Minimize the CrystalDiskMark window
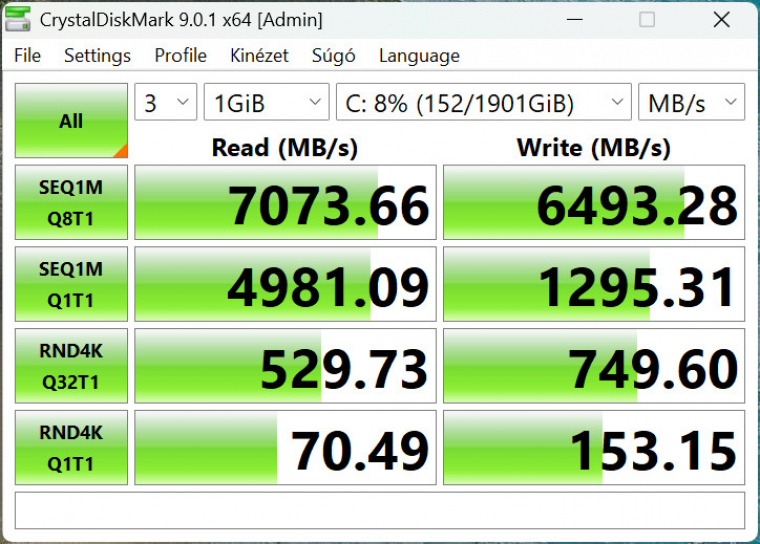The height and width of the screenshot is (544, 760). coord(575,19)
